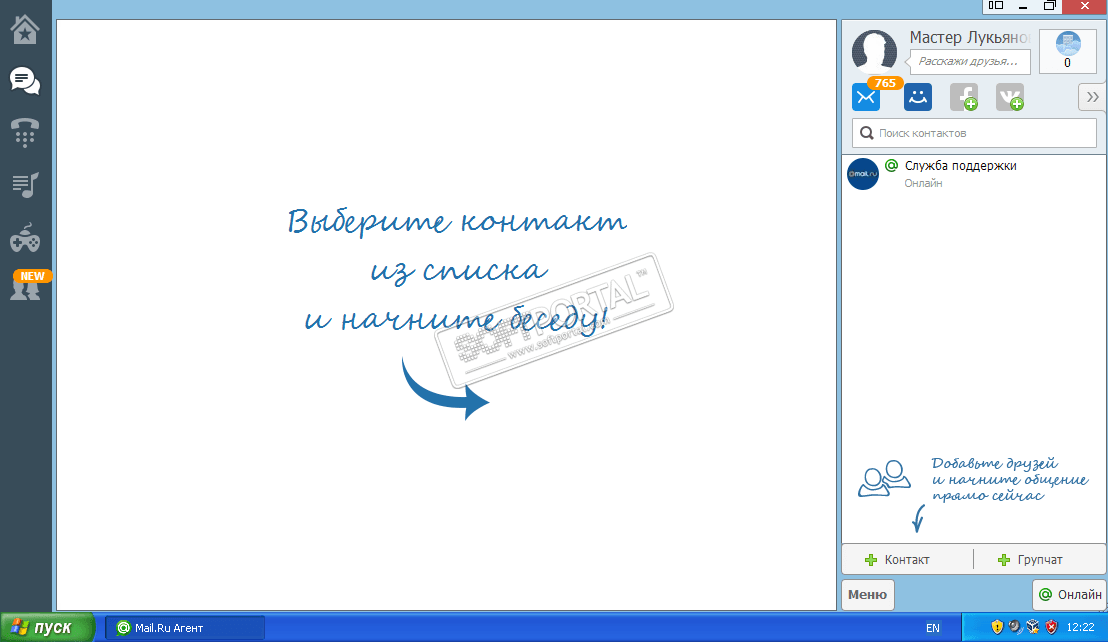Open the 'Меню' button

(x=868, y=595)
